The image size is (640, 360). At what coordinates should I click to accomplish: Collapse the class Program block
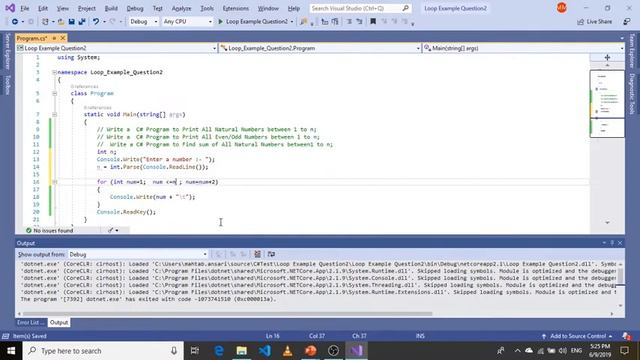54,93
